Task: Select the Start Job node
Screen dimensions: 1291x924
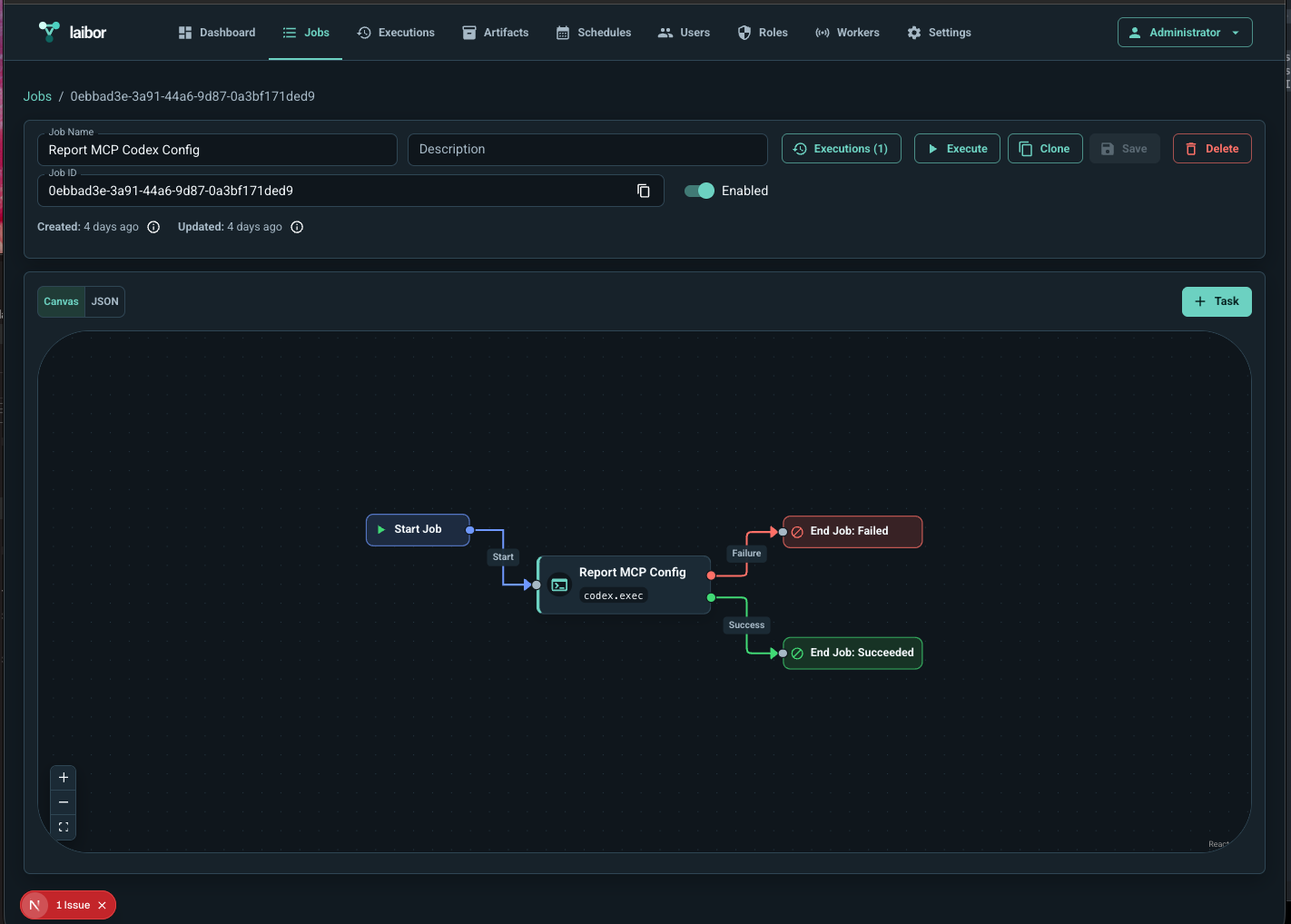Action: pyautogui.click(x=418, y=529)
